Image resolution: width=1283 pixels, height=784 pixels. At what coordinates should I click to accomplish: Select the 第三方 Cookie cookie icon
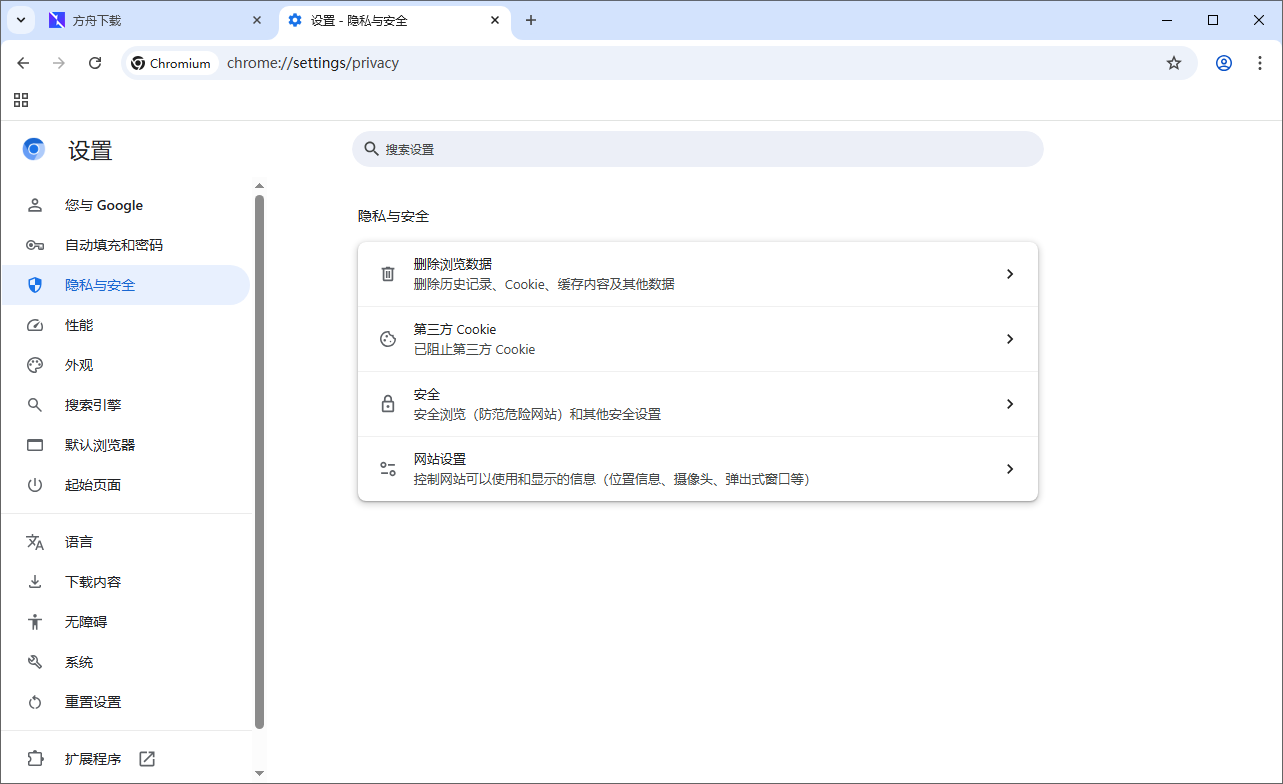(387, 338)
